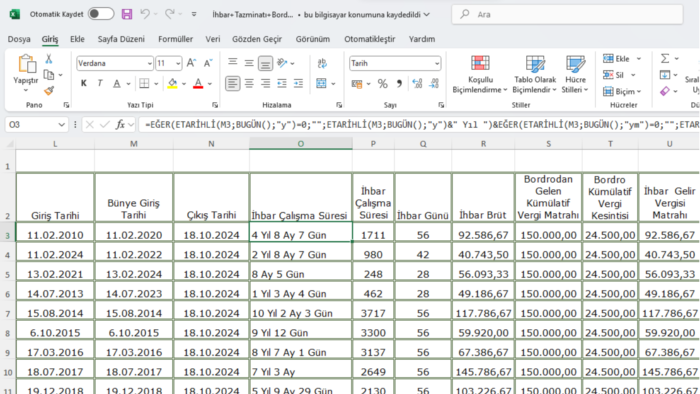Click the Format Painter brush icon

[49, 91]
